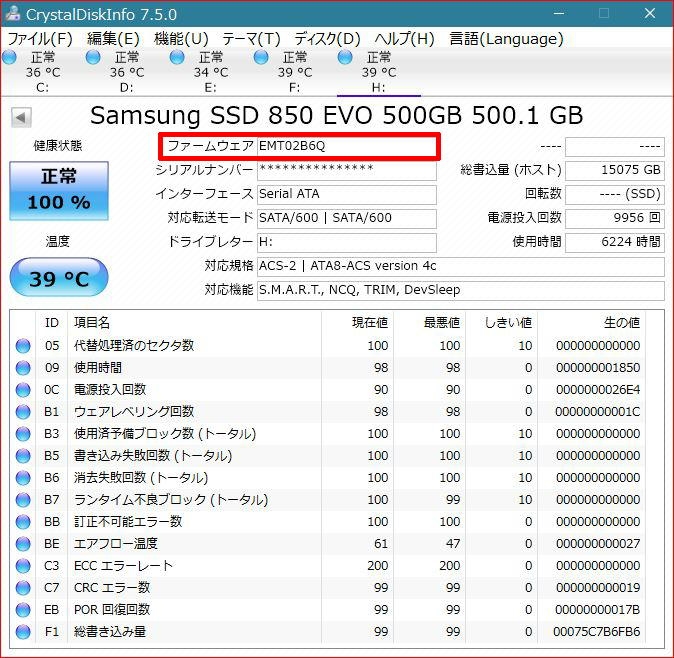Click the power on hours 6224 時間
The height and width of the screenshot is (658, 674).
pyautogui.click(x=615, y=242)
